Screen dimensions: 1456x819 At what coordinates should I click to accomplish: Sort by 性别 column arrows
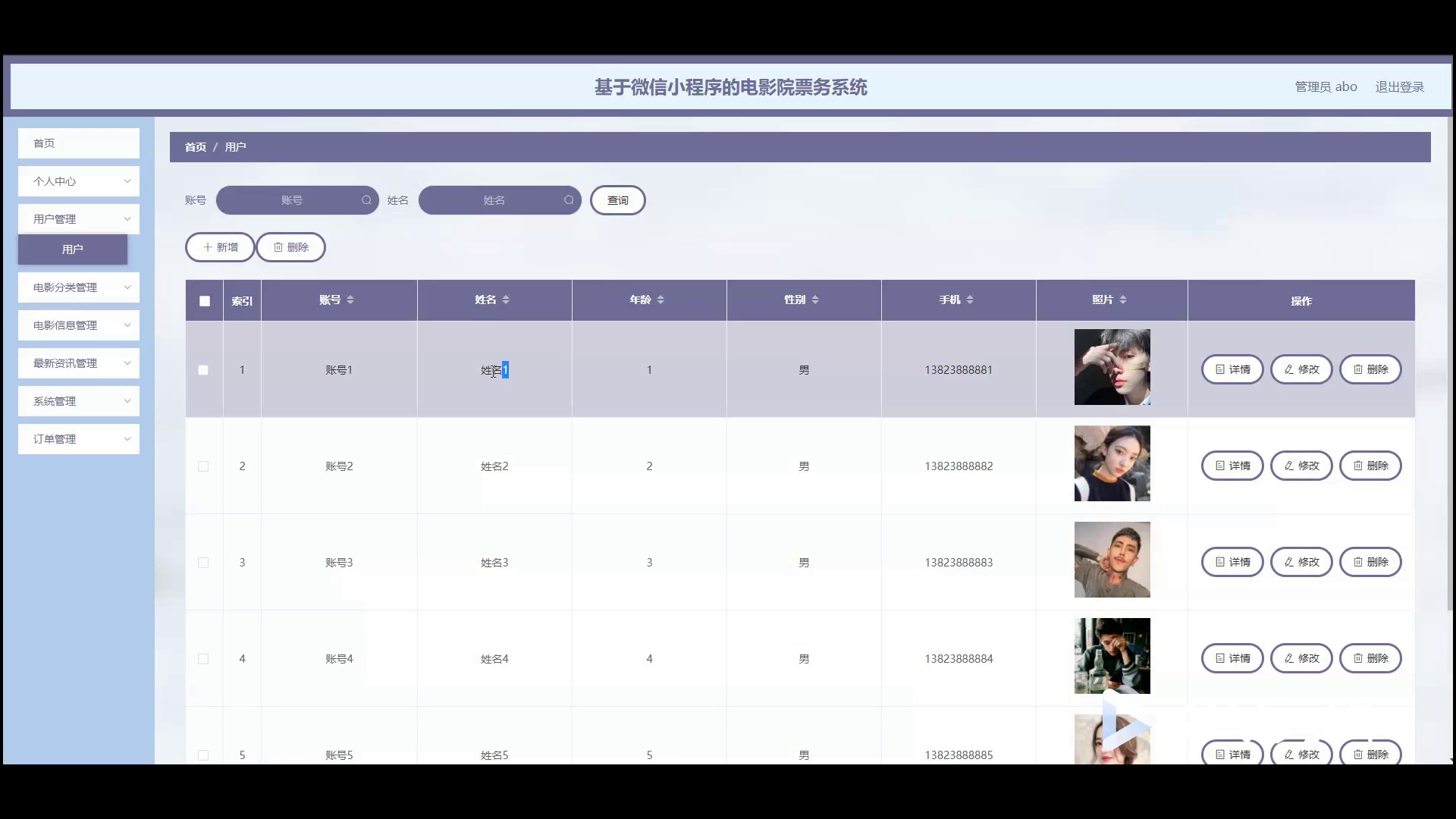pos(815,300)
